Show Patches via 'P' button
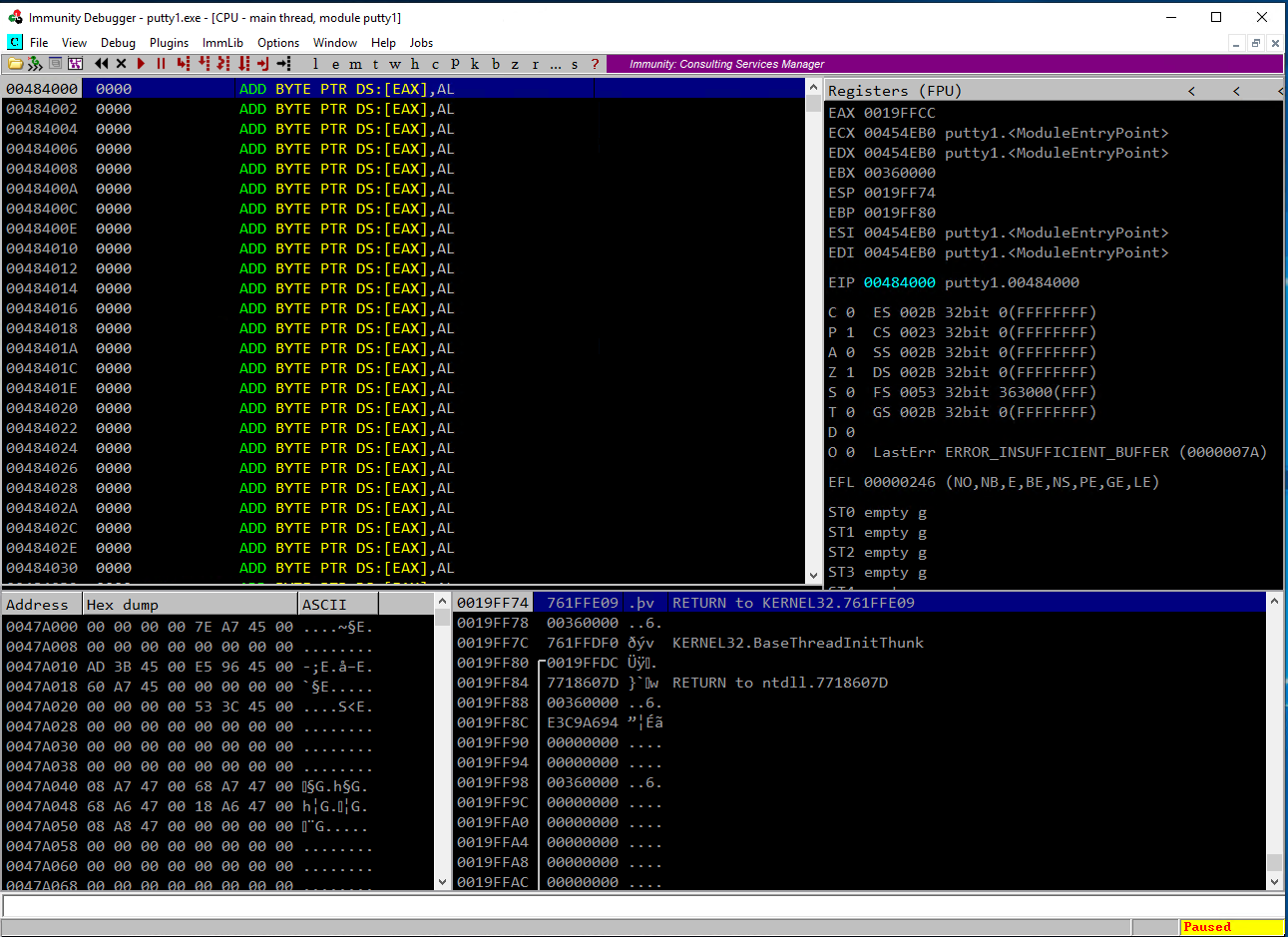This screenshot has height=937, width=1288. [x=455, y=64]
